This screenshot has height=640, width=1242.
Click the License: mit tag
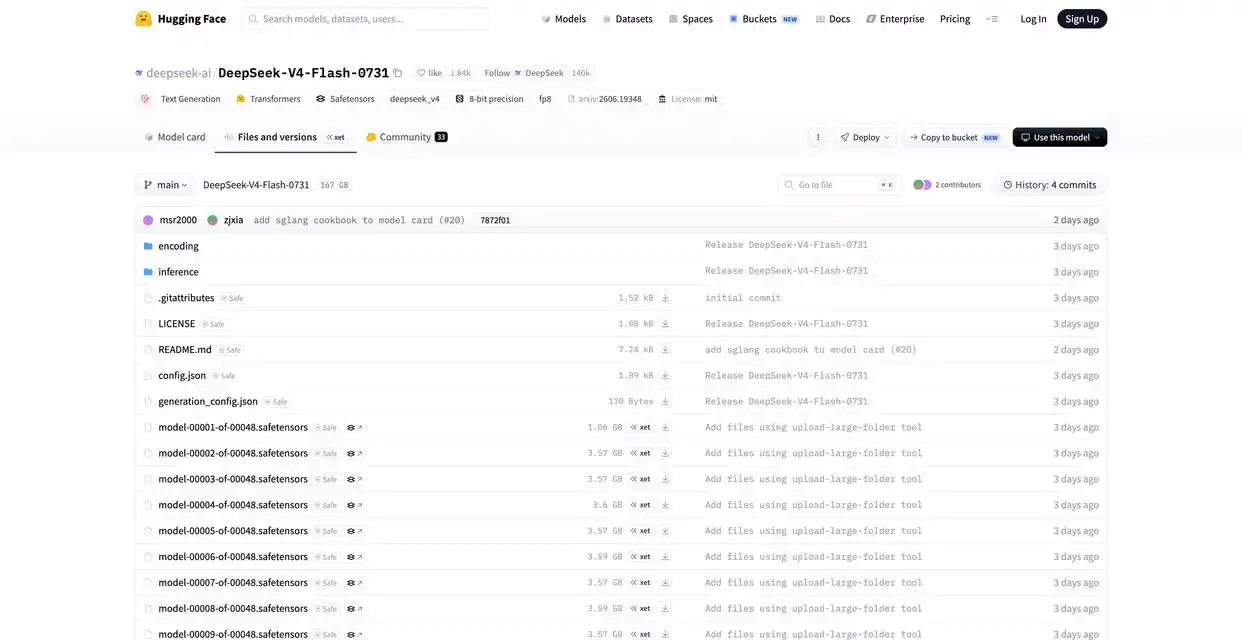[688, 99]
